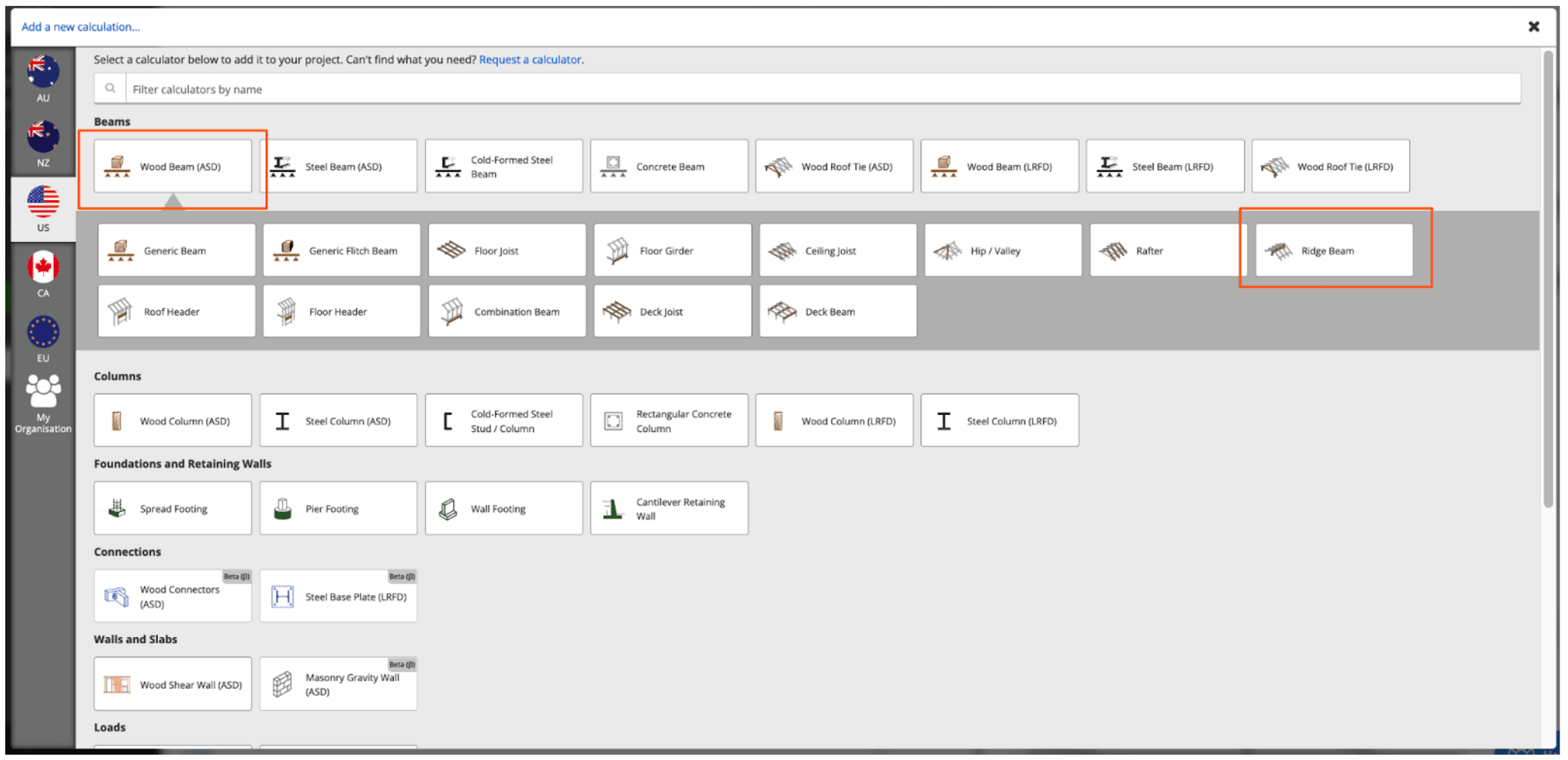
Task: Select the Steel Beam (LRFD) calculator
Action: point(1165,166)
